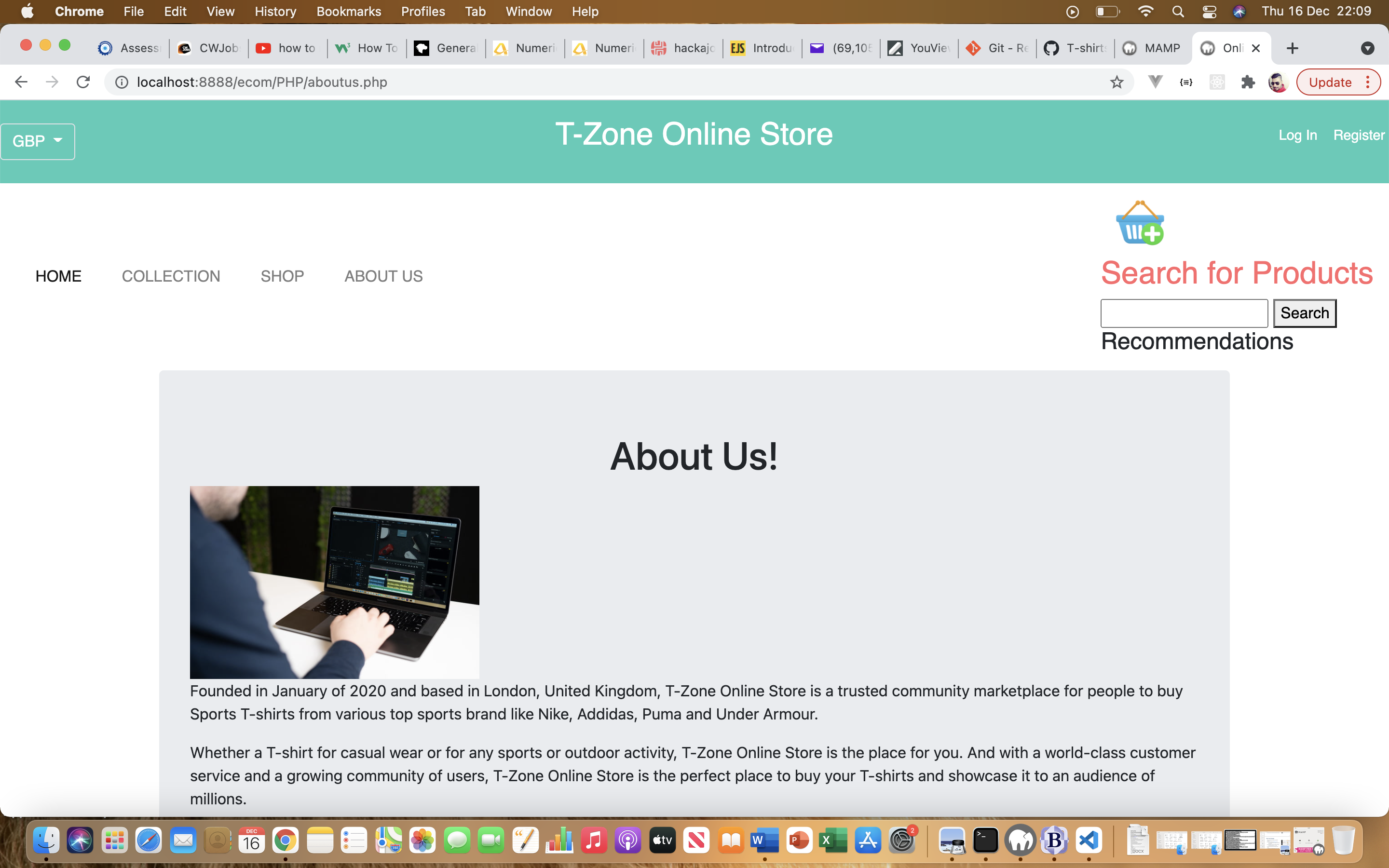Open the three-dot menu beside Update
The width and height of the screenshot is (1389, 868).
pyautogui.click(x=1368, y=82)
